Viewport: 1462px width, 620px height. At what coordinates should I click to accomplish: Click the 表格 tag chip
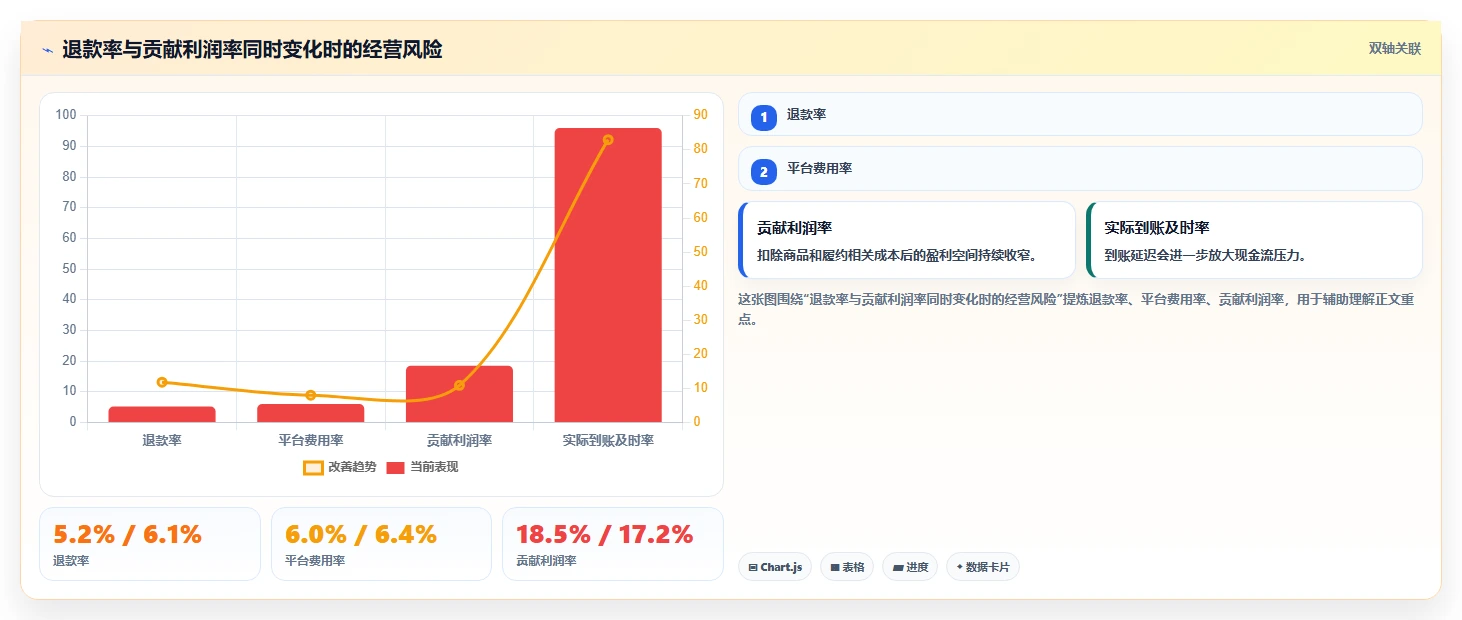point(847,567)
